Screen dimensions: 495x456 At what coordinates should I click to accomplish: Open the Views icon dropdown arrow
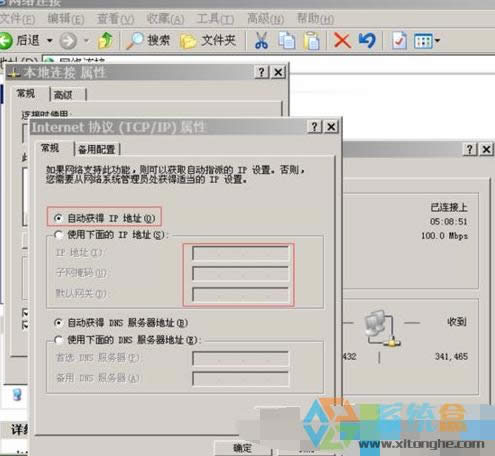437,41
